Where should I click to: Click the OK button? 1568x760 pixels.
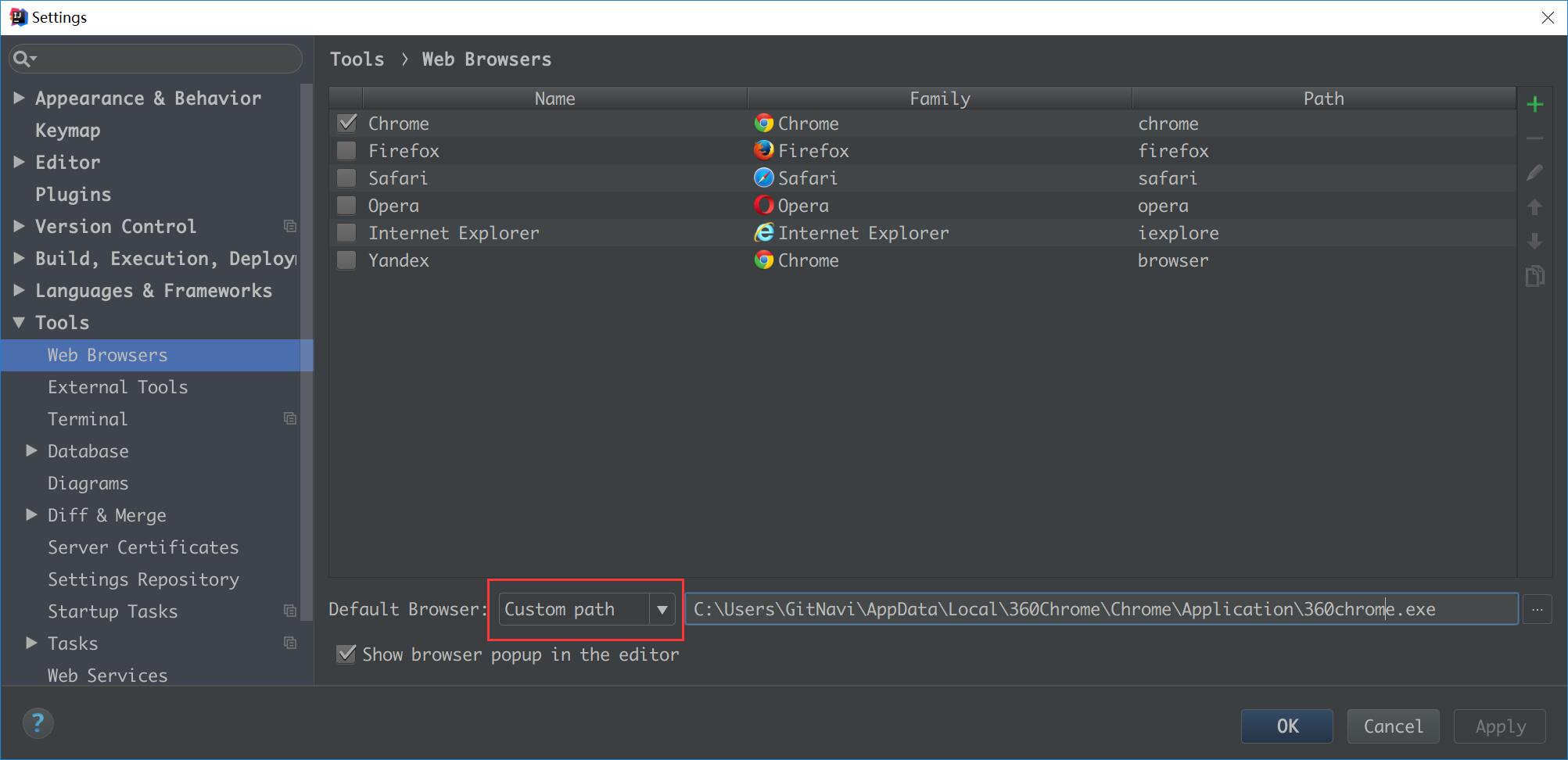[1286, 726]
